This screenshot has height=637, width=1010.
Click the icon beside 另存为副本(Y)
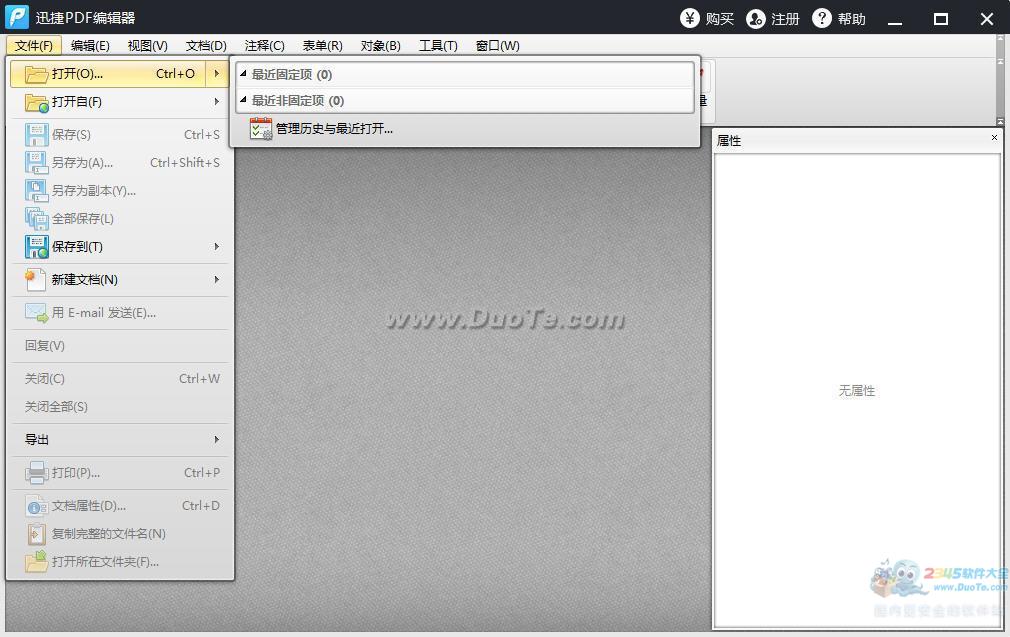click(36, 191)
